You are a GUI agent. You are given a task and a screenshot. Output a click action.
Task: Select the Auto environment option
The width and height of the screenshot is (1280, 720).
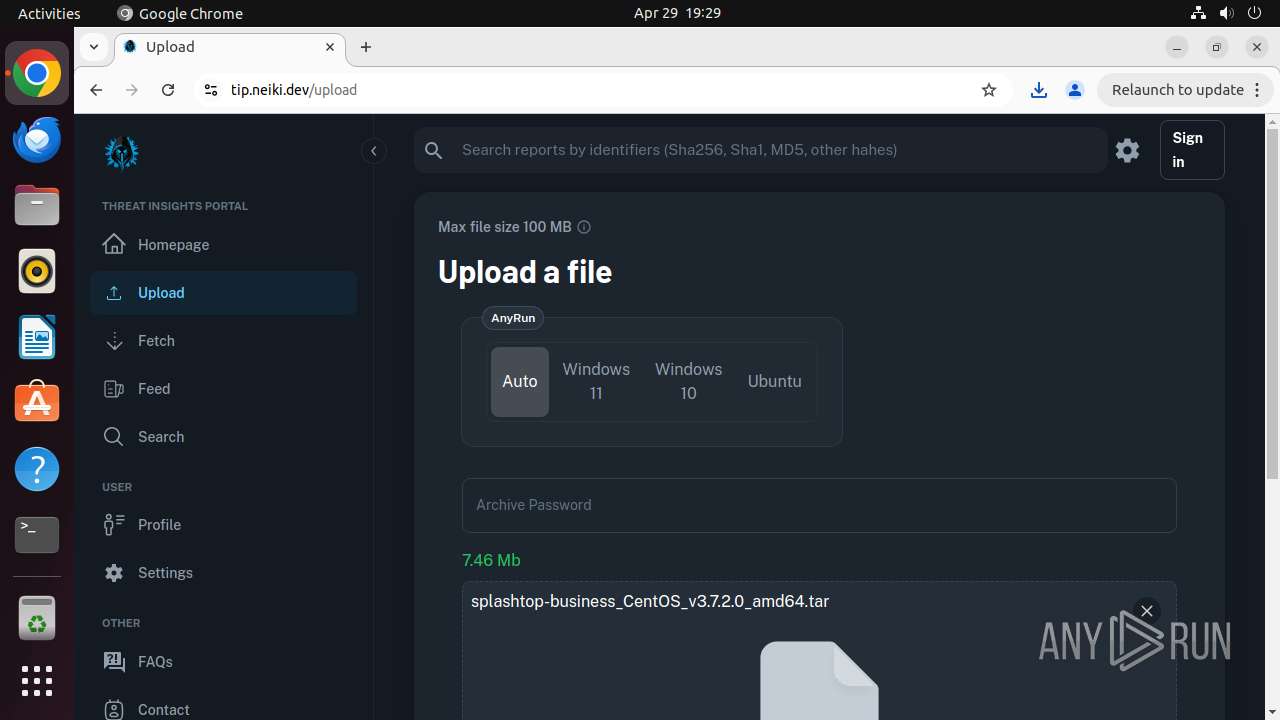click(520, 381)
